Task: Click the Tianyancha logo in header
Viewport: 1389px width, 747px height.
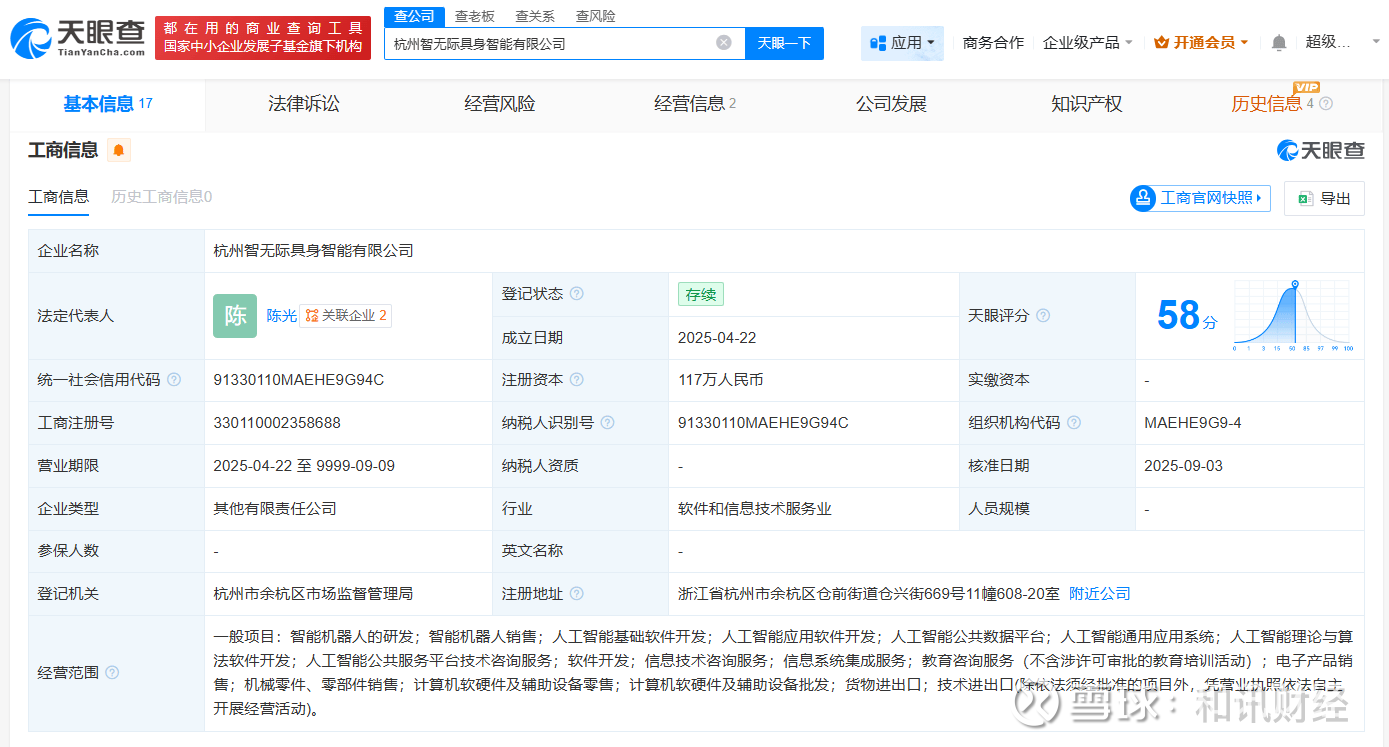Action: pos(78,38)
